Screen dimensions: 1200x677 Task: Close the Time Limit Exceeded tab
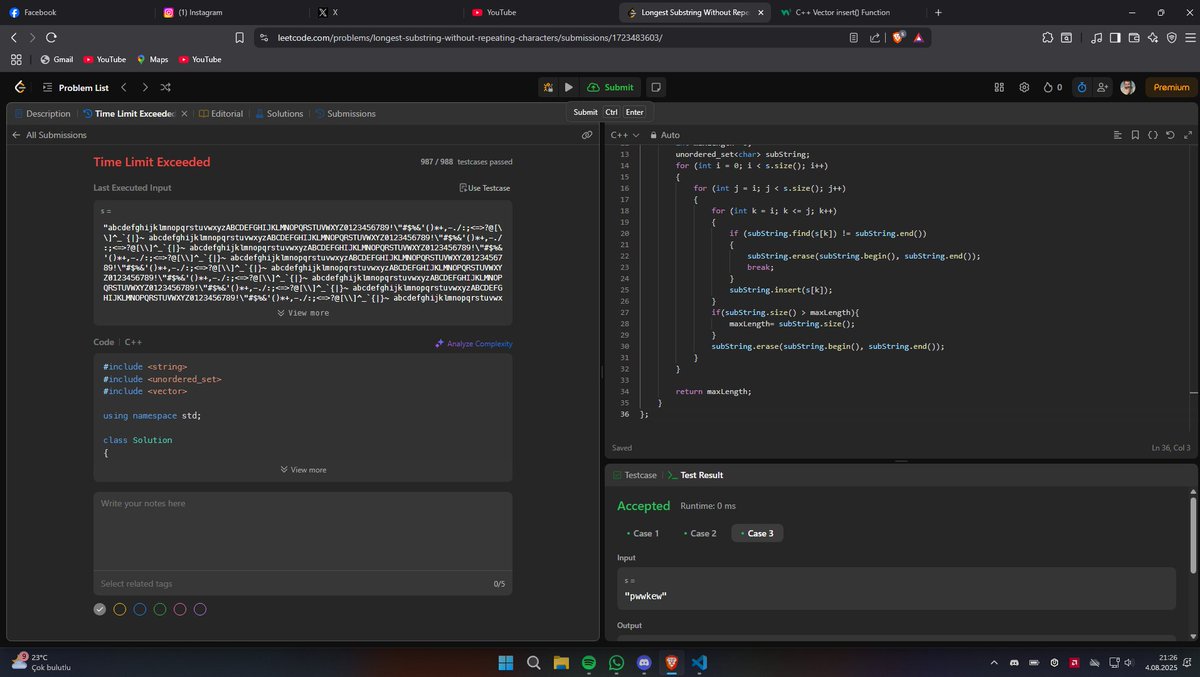(184, 113)
